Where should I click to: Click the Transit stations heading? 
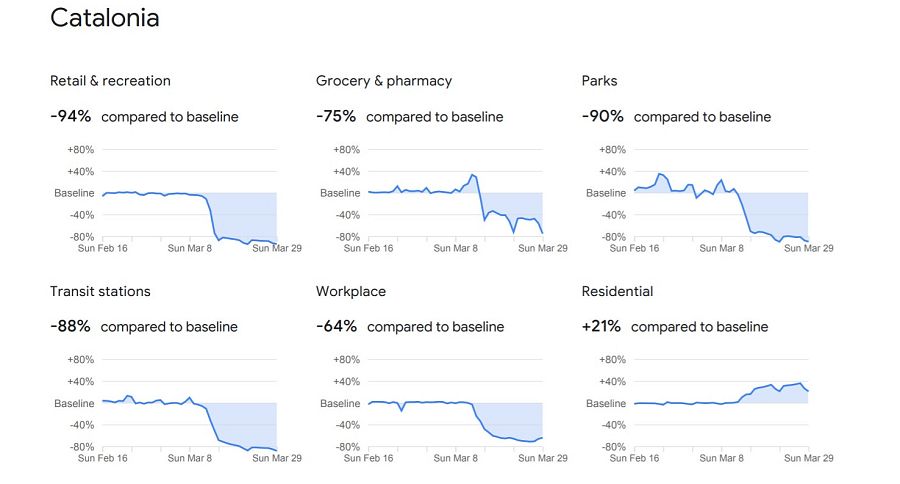pos(100,292)
